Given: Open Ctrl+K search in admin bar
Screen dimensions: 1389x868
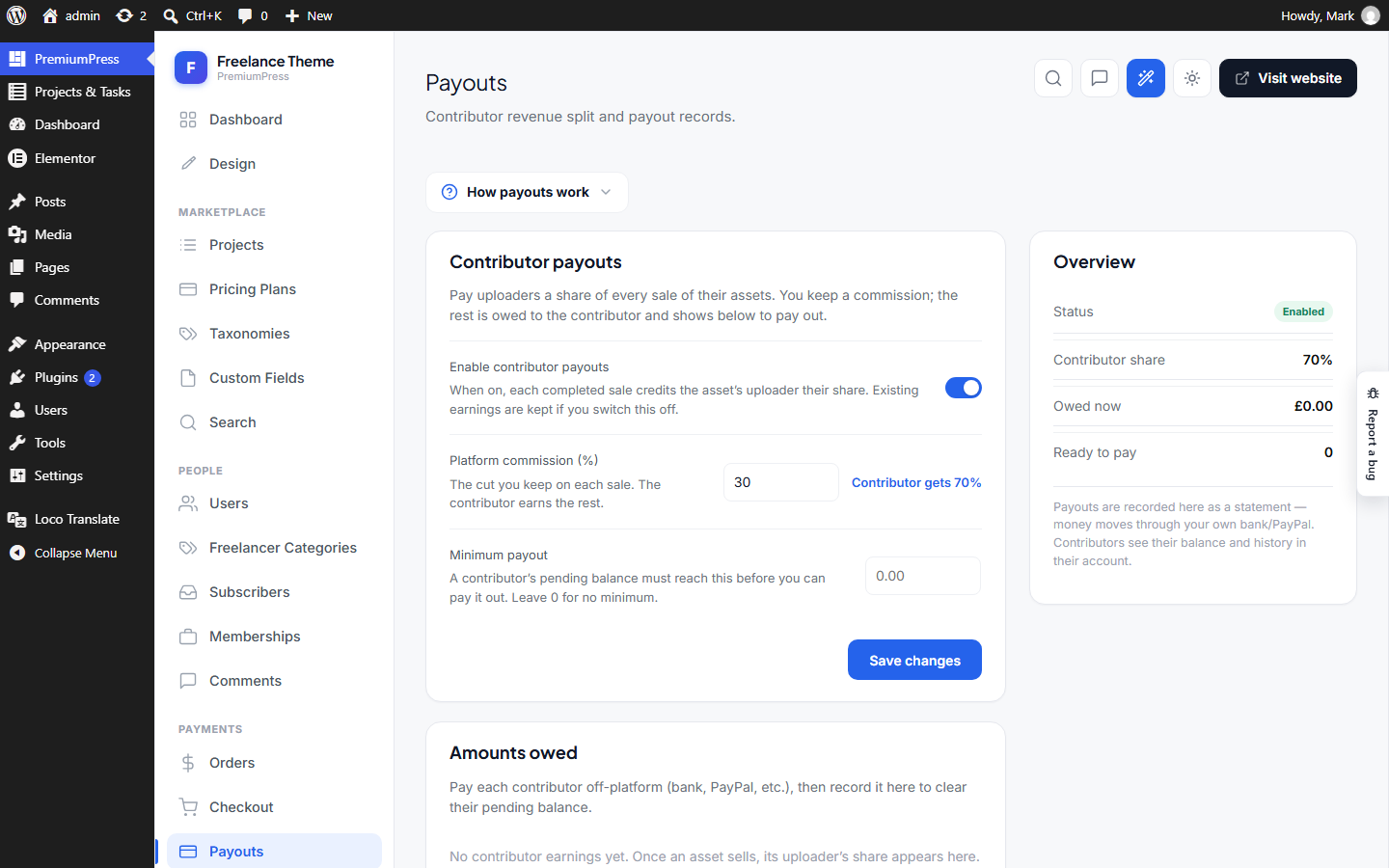Looking at the screenshot, I should (193, 15).
